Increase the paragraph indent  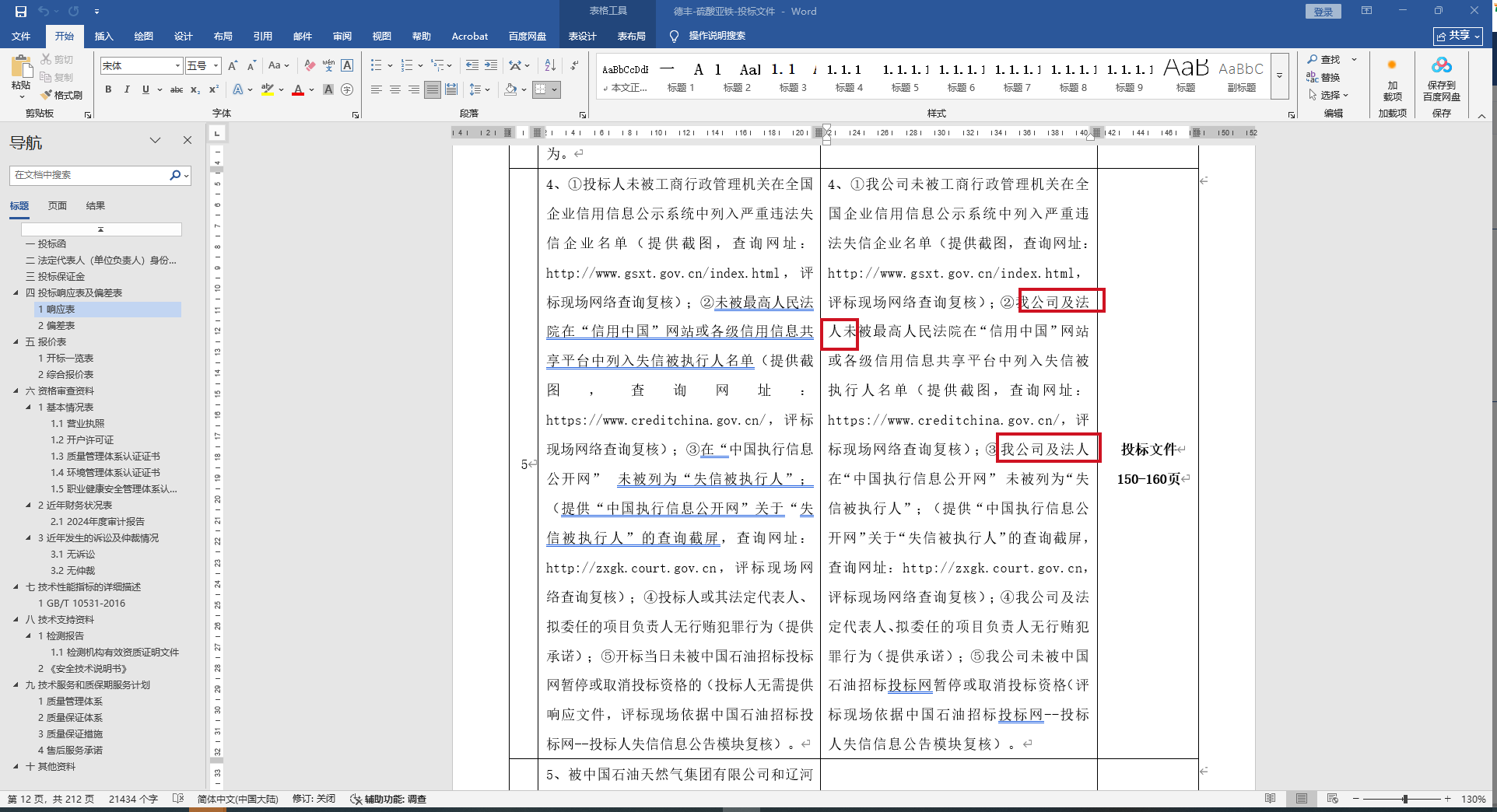point(491,66)
